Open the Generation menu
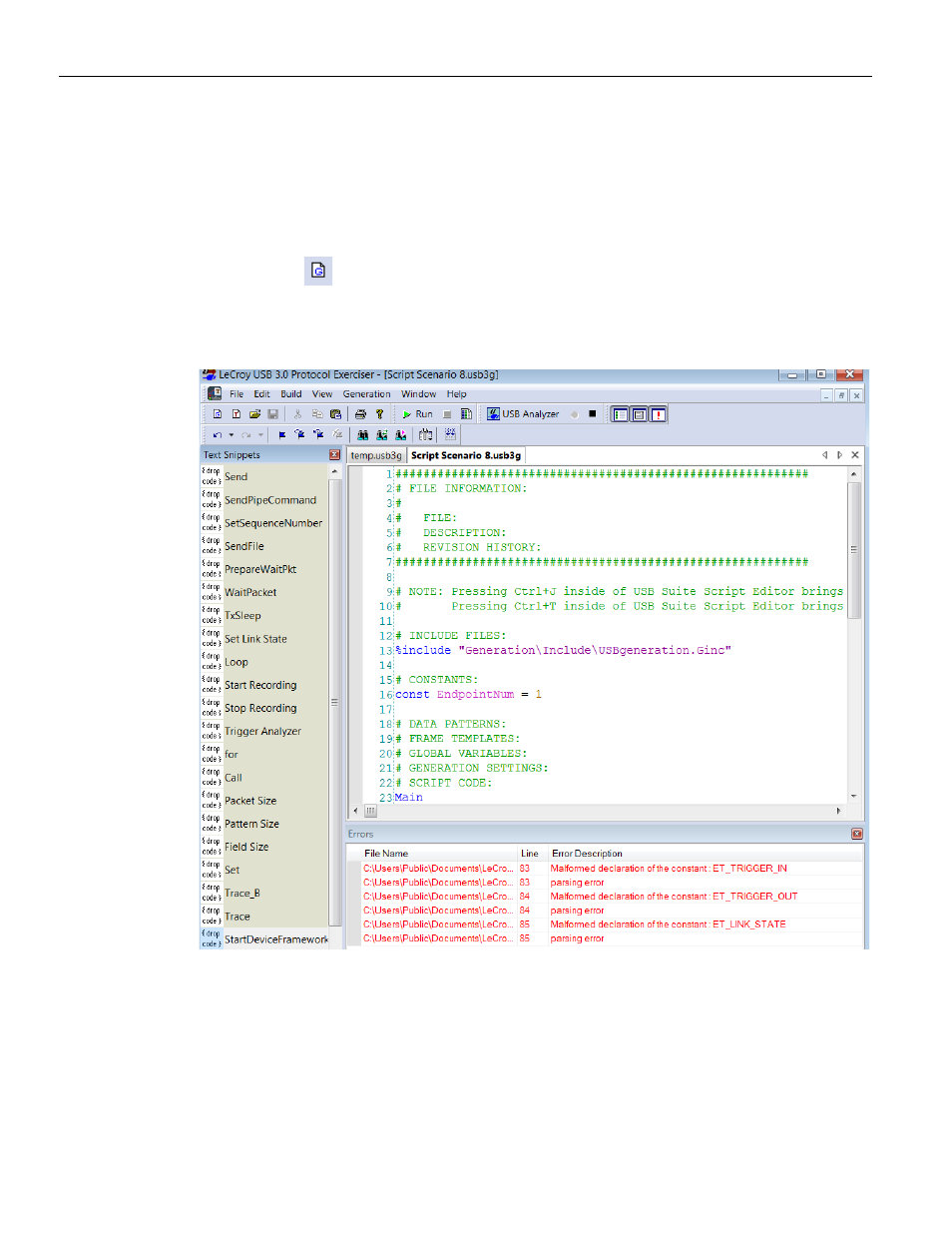The height and width of the screenshot is (1233, 952). (x=366, y=394)
